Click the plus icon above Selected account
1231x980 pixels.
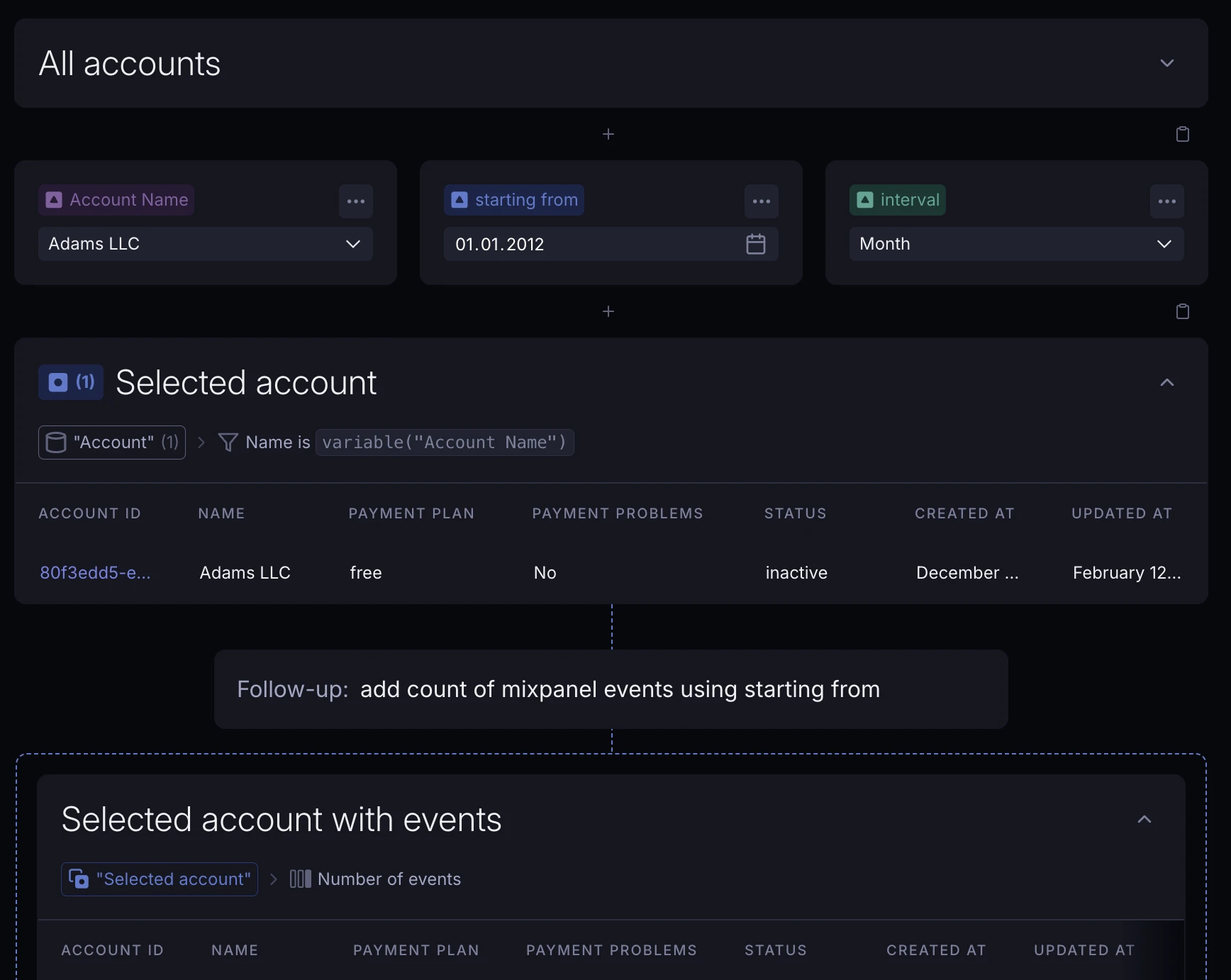click(x=608, y=311)
